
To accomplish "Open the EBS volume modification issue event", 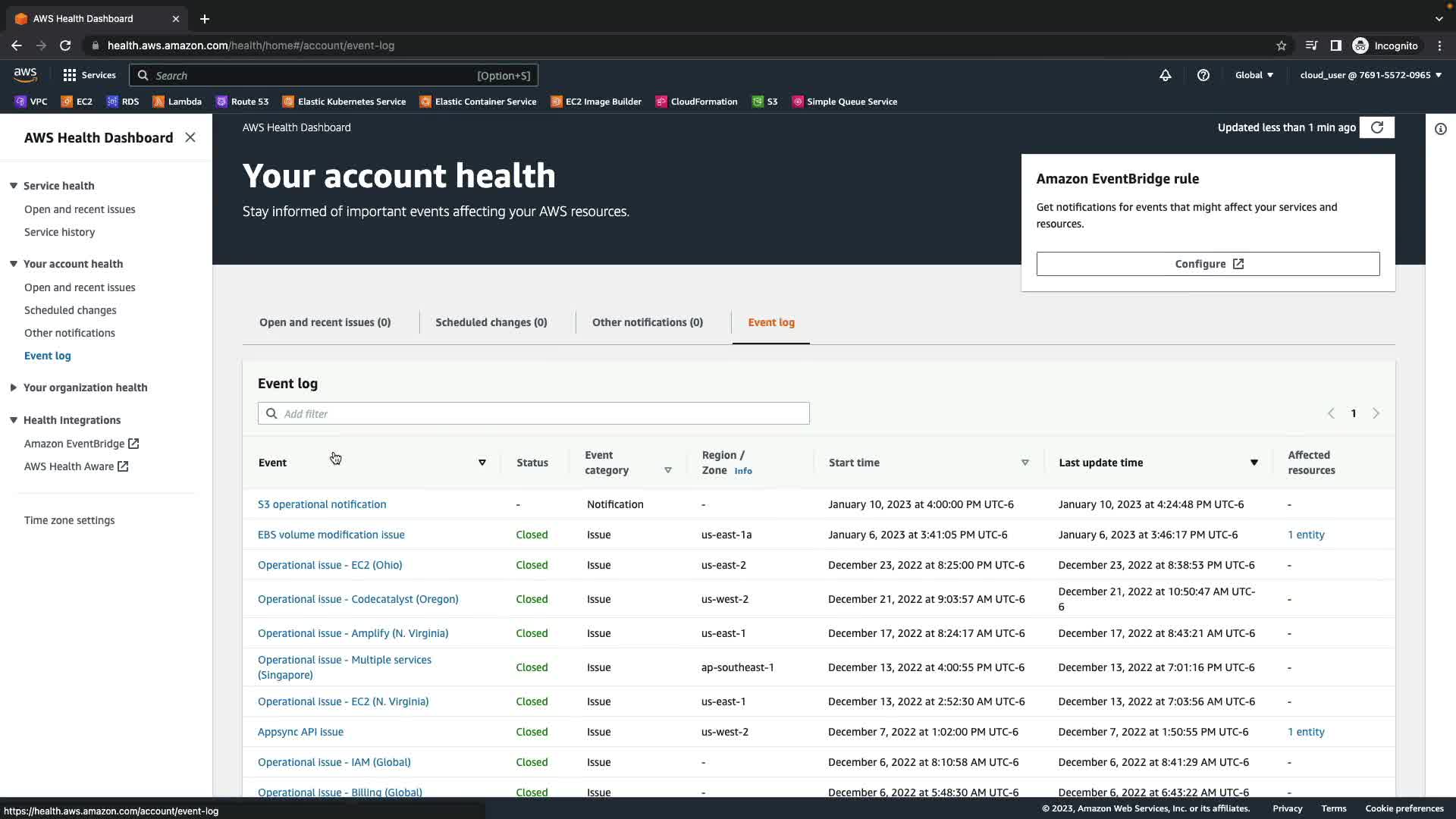I will tap(331, 535).
